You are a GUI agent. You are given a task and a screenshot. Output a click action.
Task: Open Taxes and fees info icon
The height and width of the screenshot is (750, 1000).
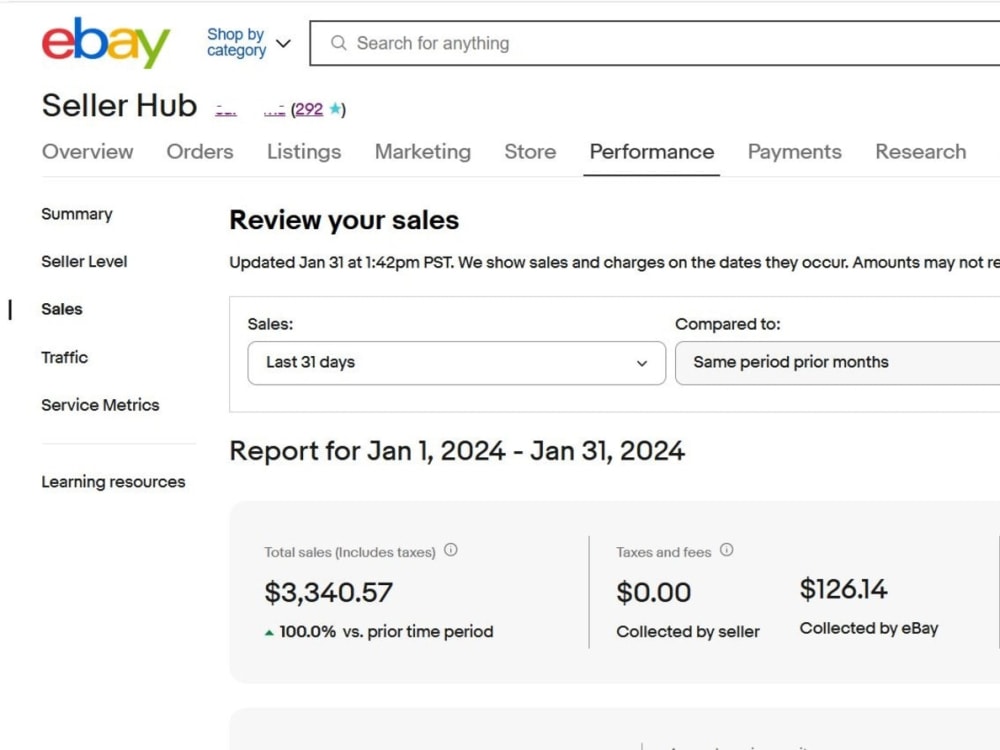pos(726,550)
